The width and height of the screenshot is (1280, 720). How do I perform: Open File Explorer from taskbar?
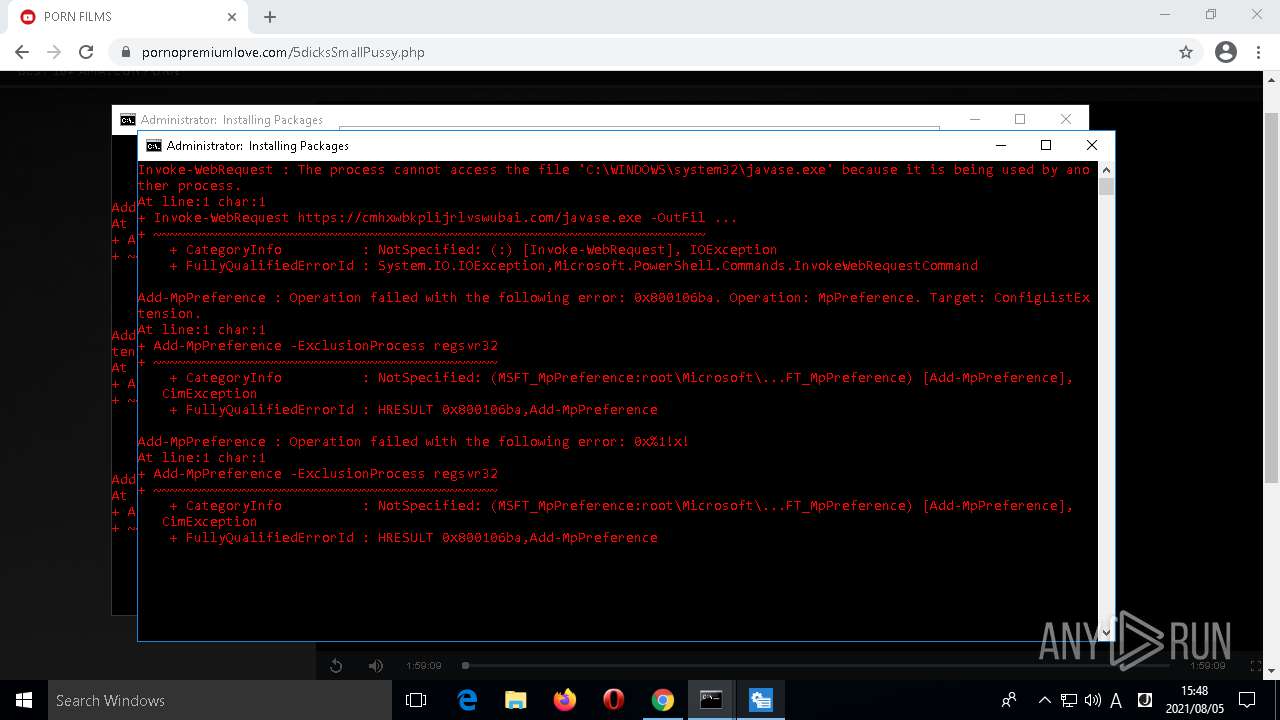coord(516,700)
